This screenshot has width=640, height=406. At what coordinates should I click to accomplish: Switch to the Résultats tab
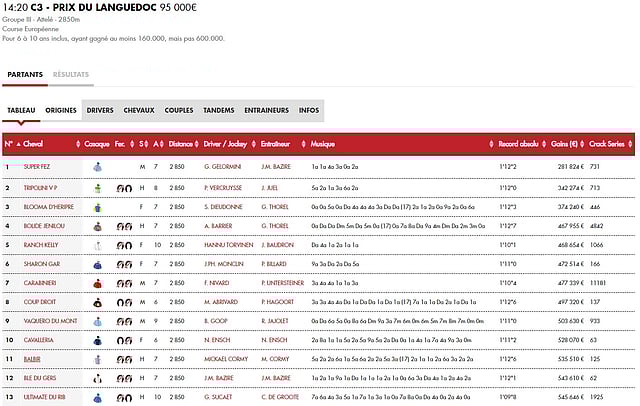tap(71, 75)
